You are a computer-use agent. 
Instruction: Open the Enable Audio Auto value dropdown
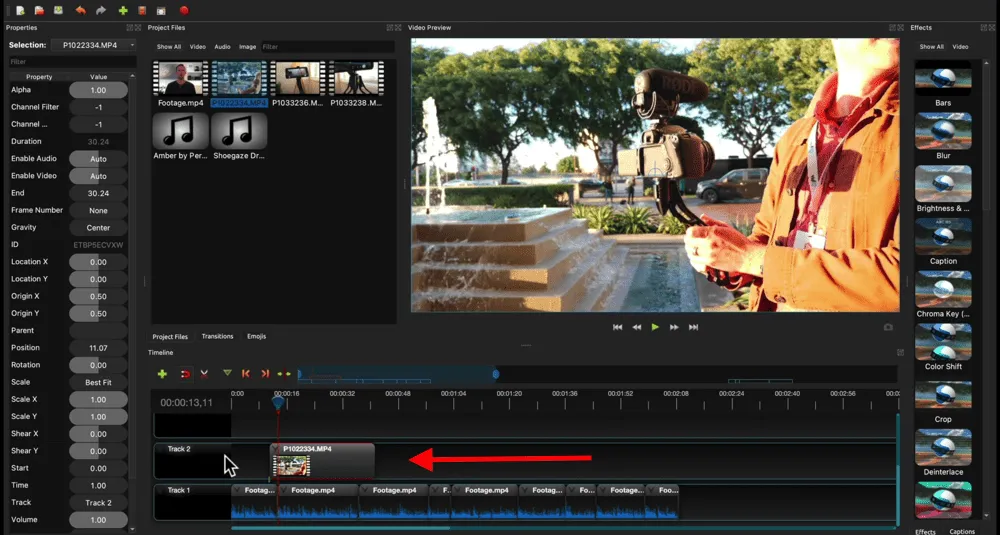click(98, 159)
